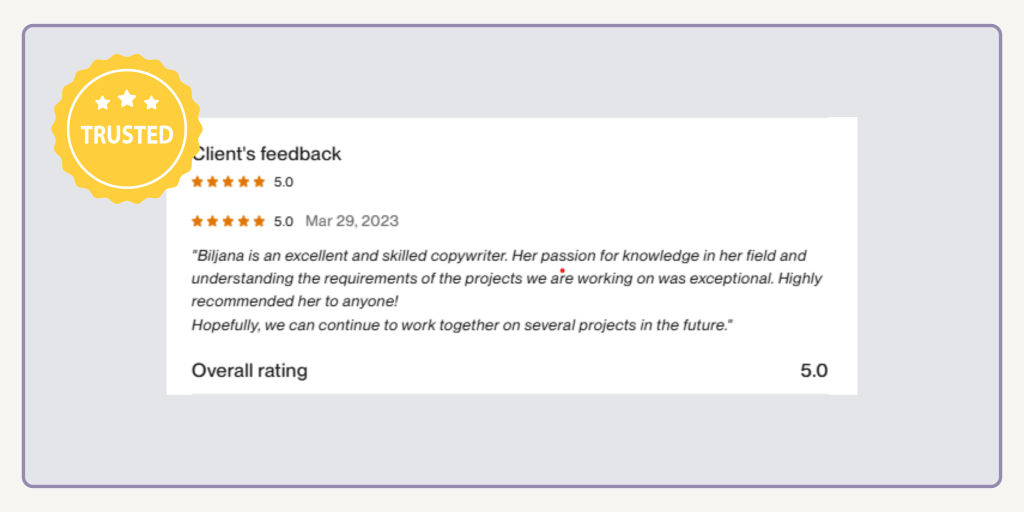Click the 5.0 value for Overall rating
Image resolution: width=1024 pixels, height=512 pixels.
tap(813, 371)
